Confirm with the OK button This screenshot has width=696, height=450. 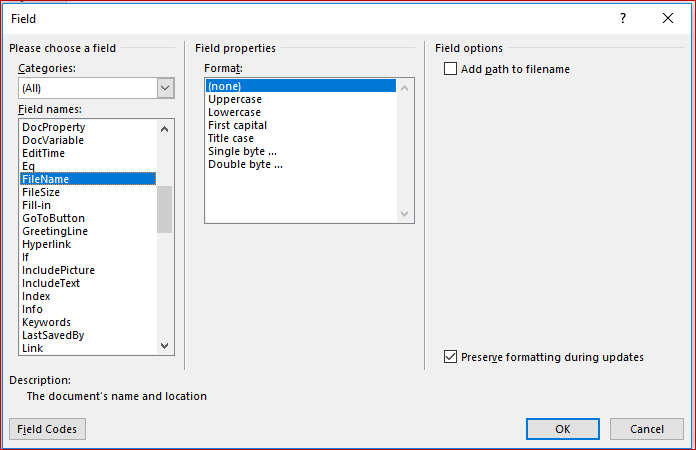[562, 429]
